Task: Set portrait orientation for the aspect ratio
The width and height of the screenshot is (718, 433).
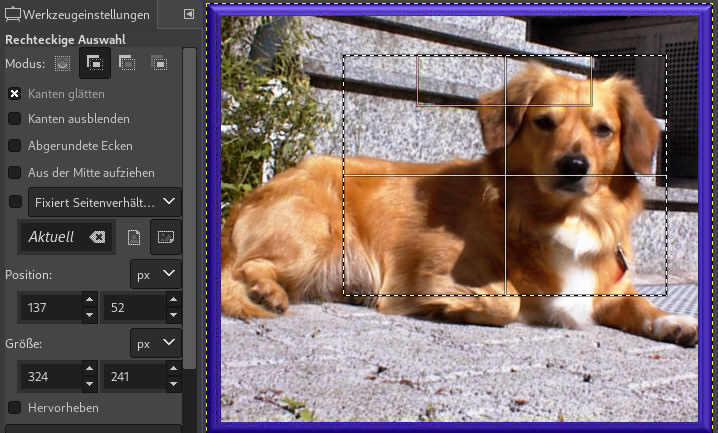Action: coord(135,237)
